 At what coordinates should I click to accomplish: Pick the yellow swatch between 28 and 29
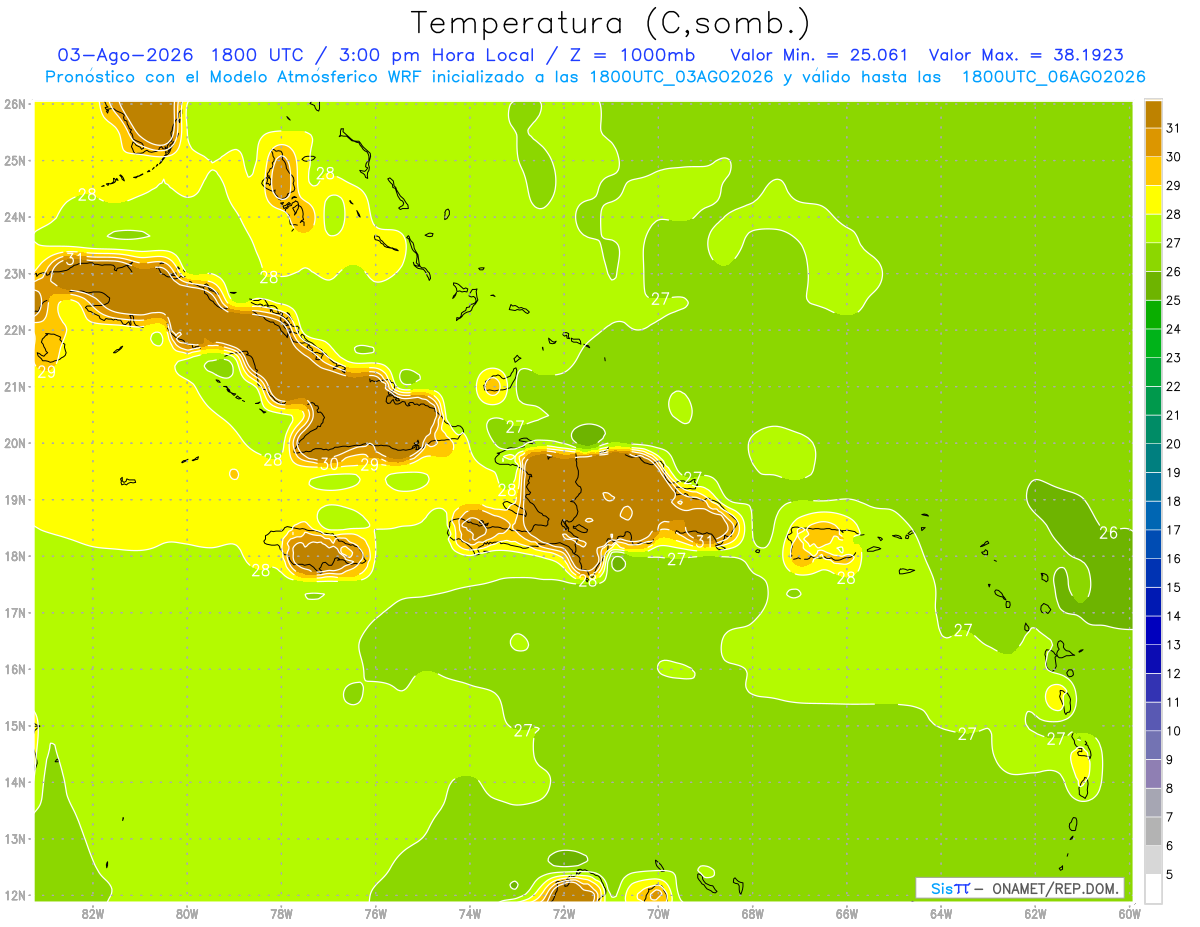tap(1154, 200)
